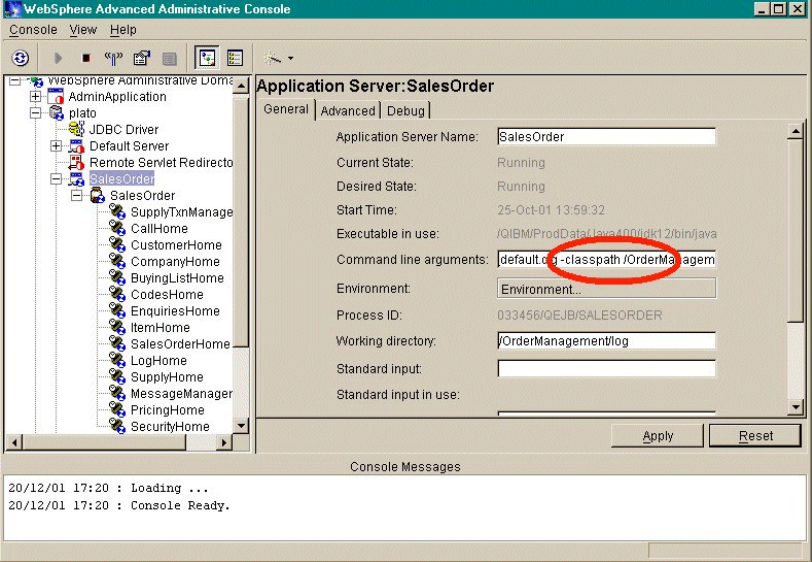Click tree panel scroll down arrow

click(x=241, y=426)
